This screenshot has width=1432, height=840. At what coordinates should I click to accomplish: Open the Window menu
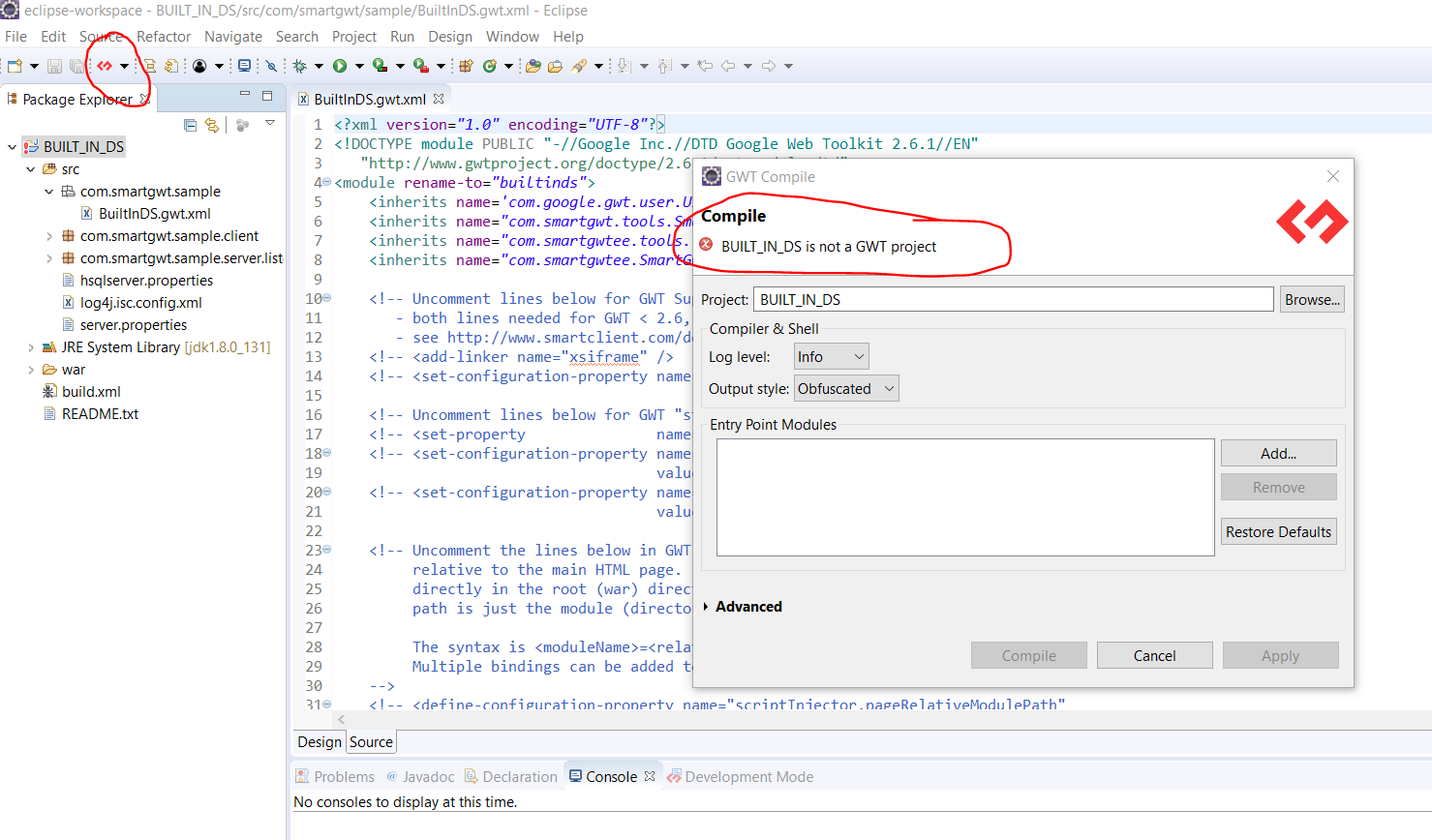pos(512,37)
